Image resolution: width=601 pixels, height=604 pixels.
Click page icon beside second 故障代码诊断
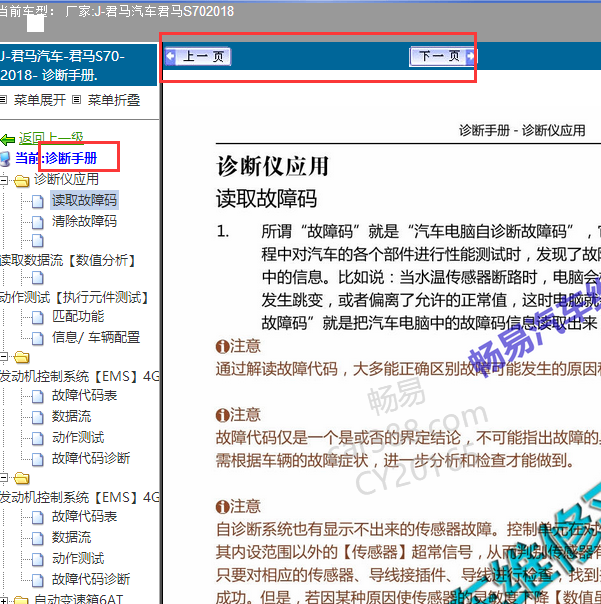click(37, 580)
